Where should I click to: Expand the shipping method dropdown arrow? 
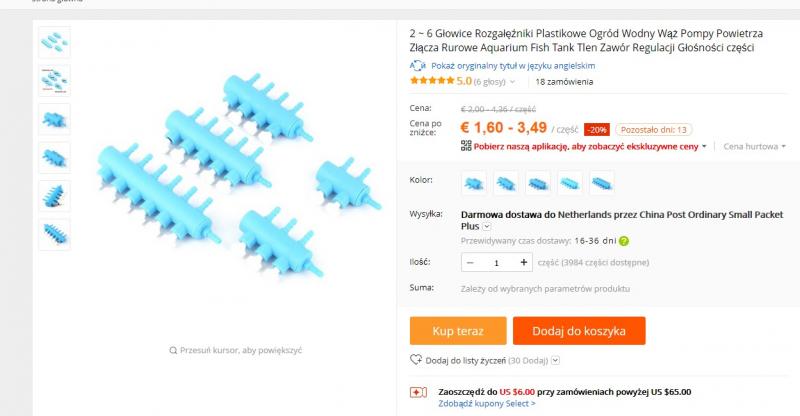487,227
